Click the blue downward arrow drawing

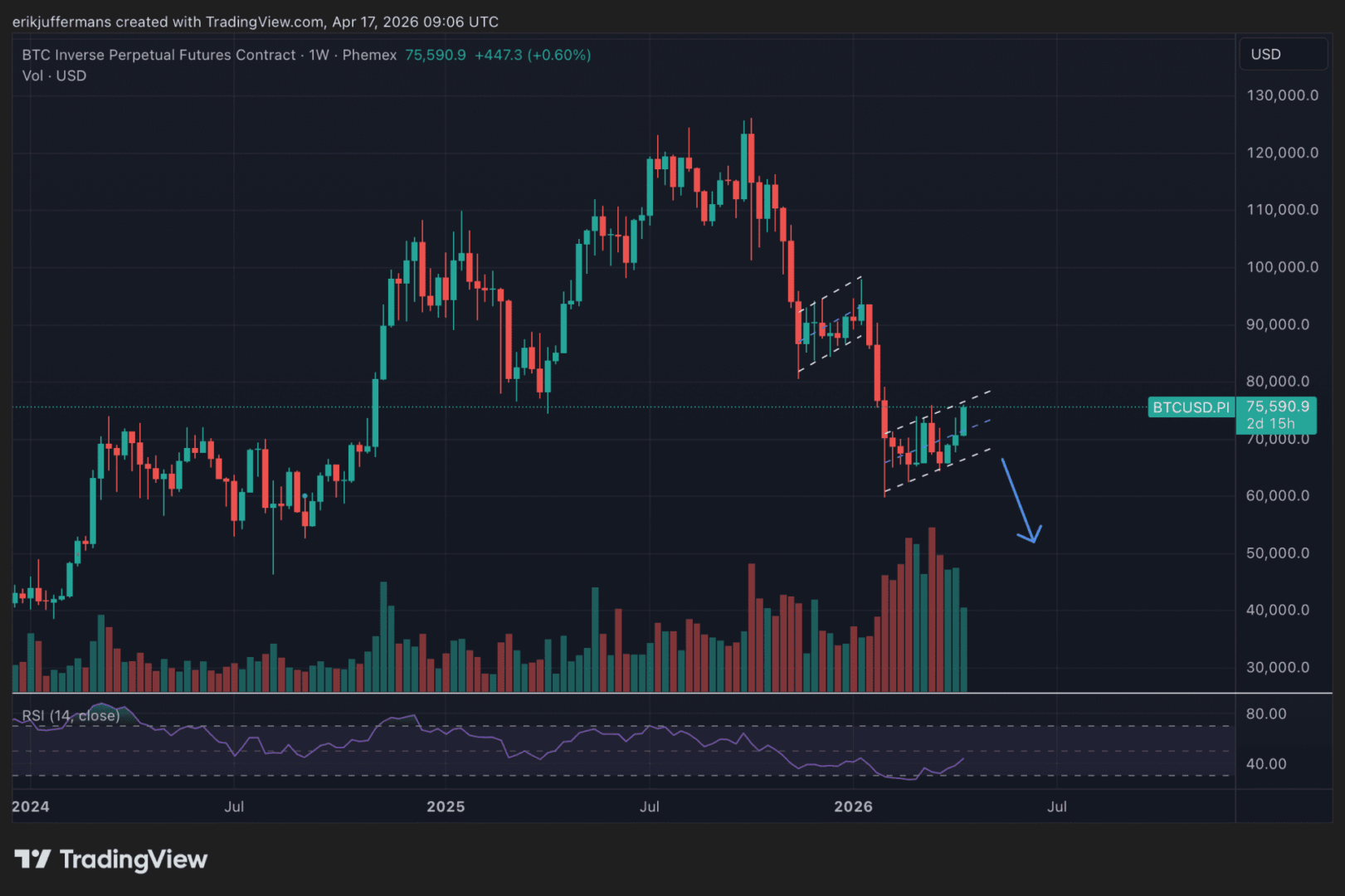click(x=1019, y=500)
